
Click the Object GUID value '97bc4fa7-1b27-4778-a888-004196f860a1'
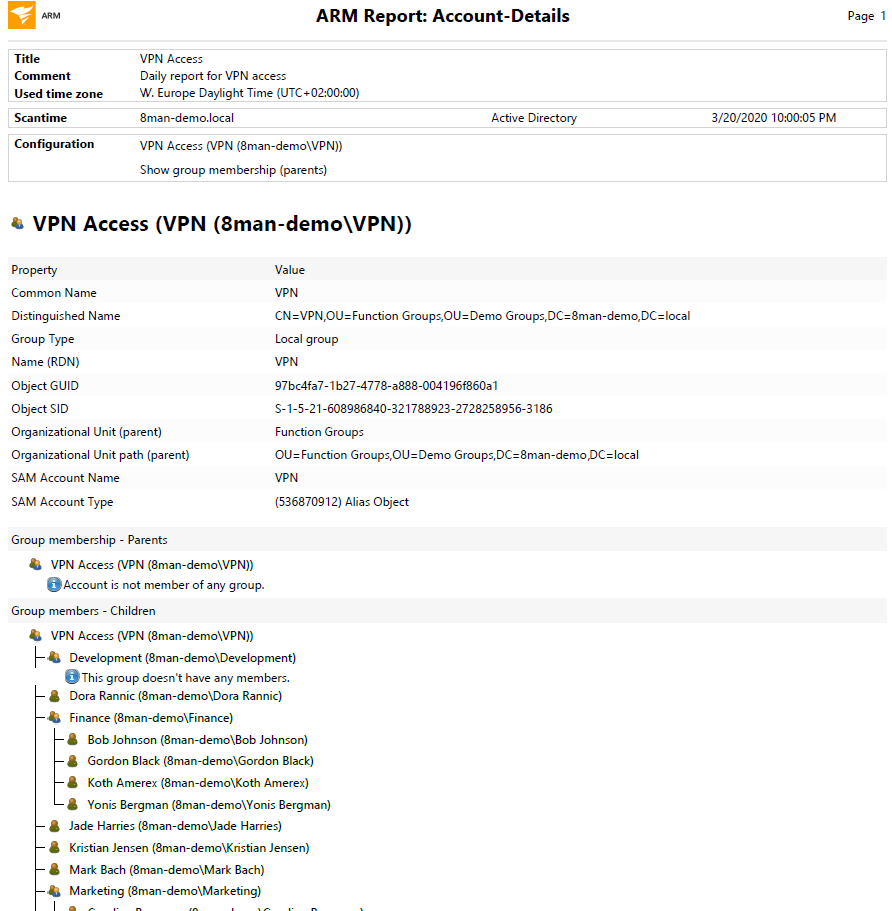pos(386,386)
